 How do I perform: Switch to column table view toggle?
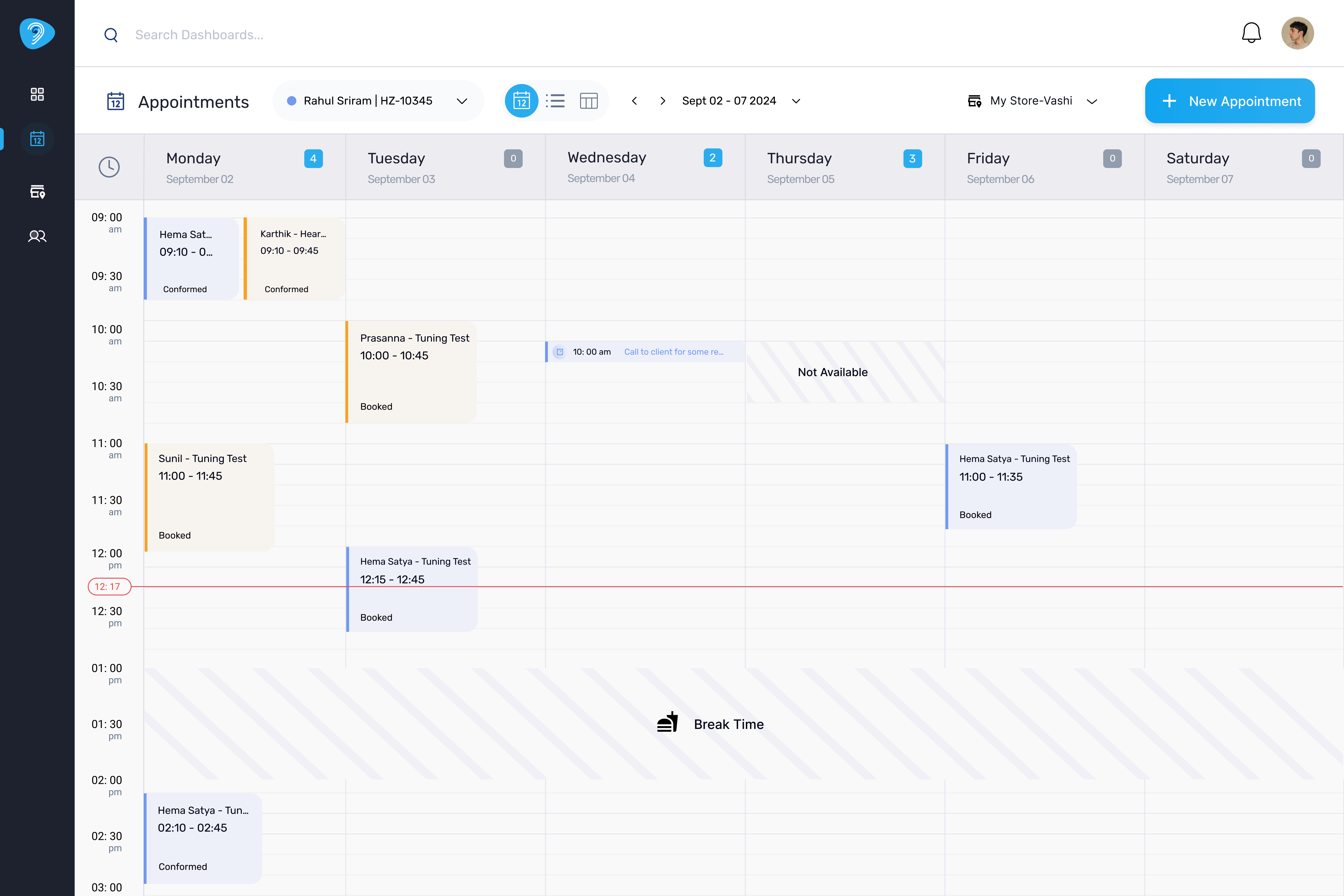588,101
